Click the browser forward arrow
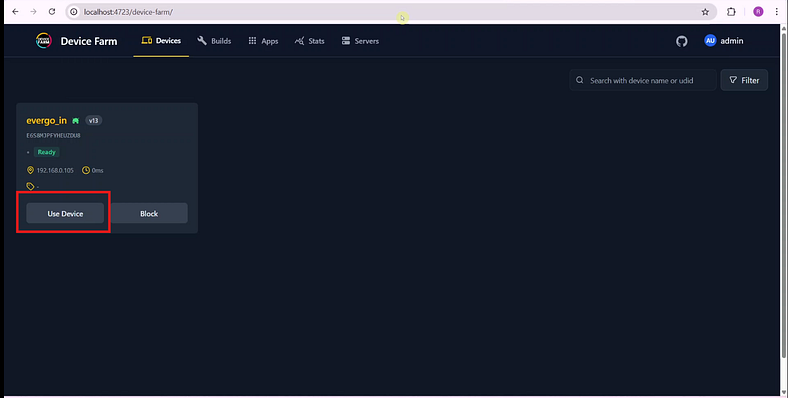This screenshot has height=398, width=788. coord(33,12)
